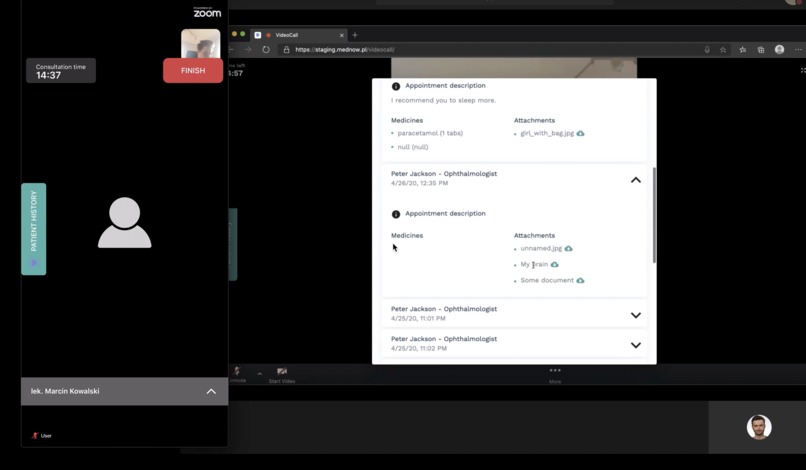The image size is (806, 470).
Task: Open the More three-dot menu
Action: (555, 374)
